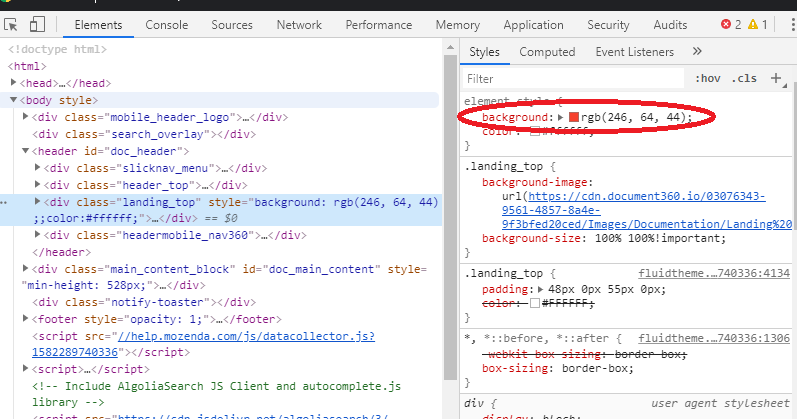
Task: Select the Computed sub-tab
Action: coord(547,52)
